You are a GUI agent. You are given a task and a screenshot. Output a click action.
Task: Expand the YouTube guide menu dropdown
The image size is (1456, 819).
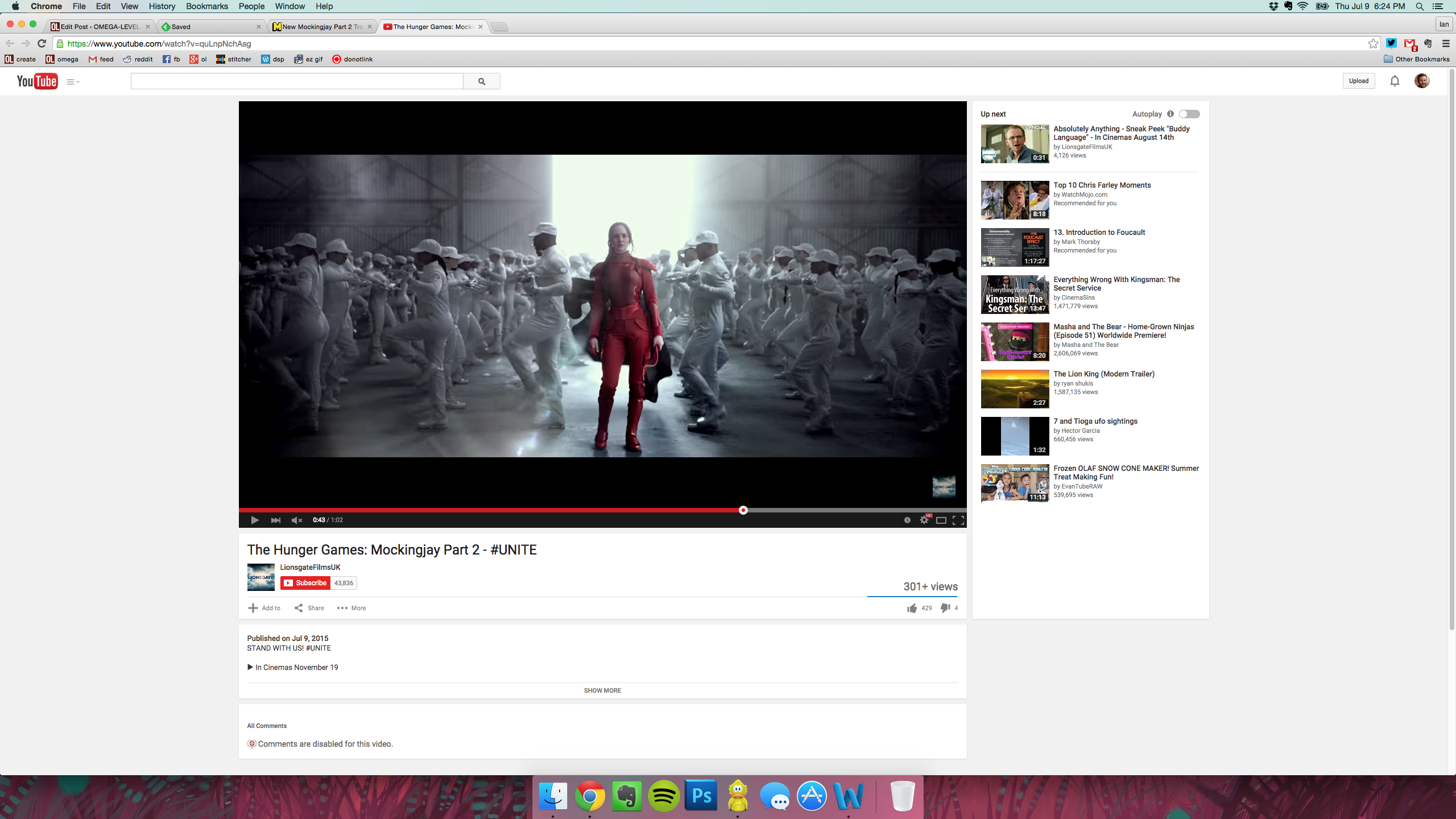tap(73, 82)
